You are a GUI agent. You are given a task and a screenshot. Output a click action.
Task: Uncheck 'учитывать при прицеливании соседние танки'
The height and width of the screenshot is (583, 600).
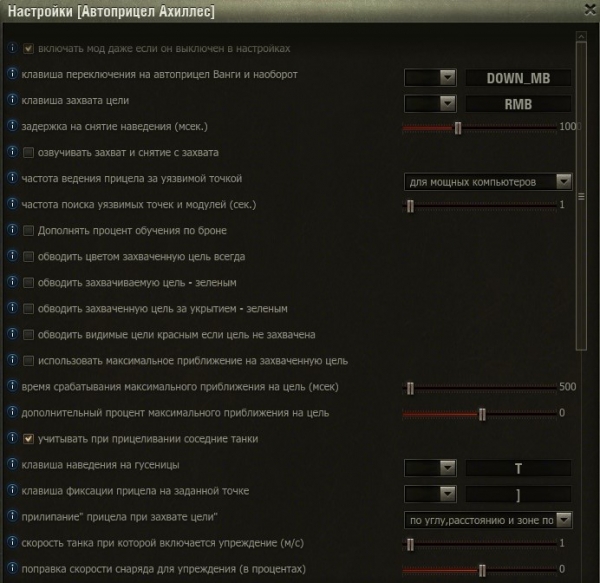(28, 439)
